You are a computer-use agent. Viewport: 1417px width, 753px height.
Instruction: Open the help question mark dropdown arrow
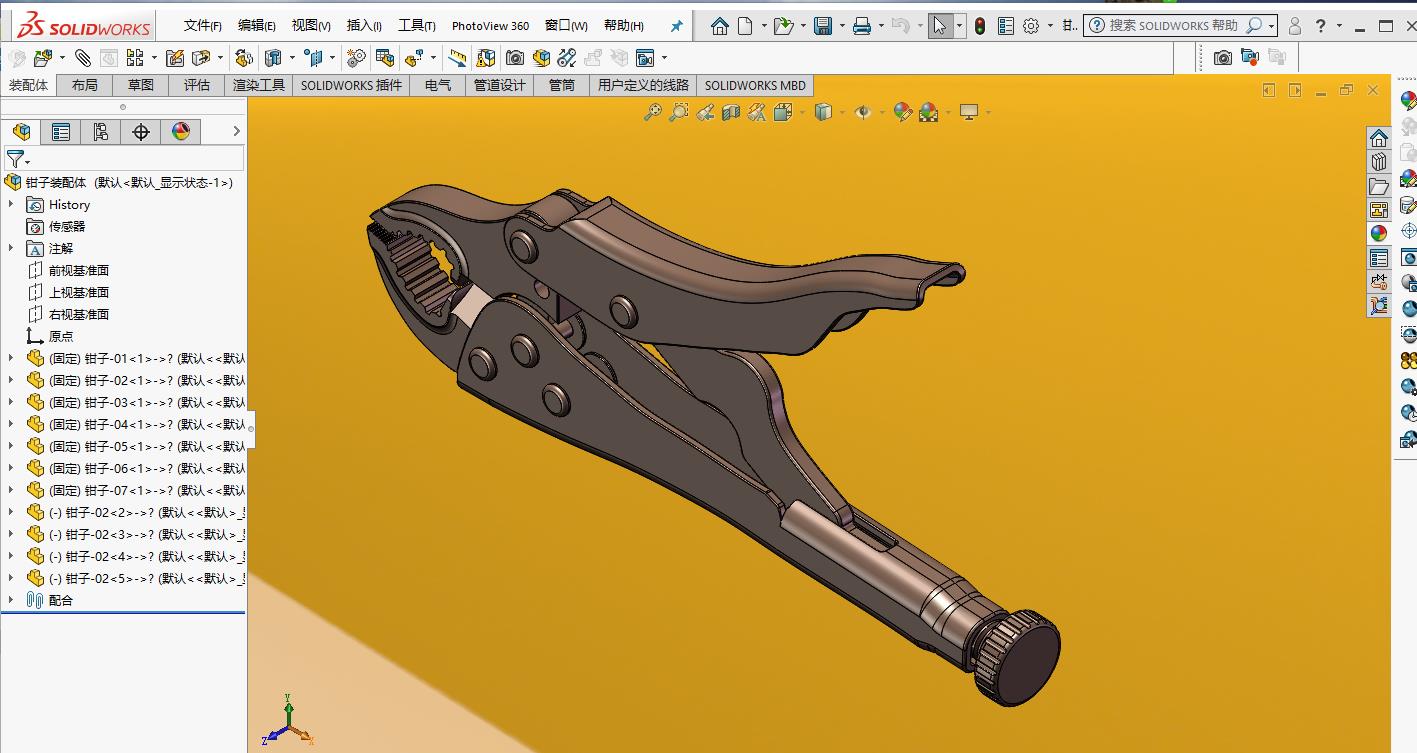click(1339, 26)
